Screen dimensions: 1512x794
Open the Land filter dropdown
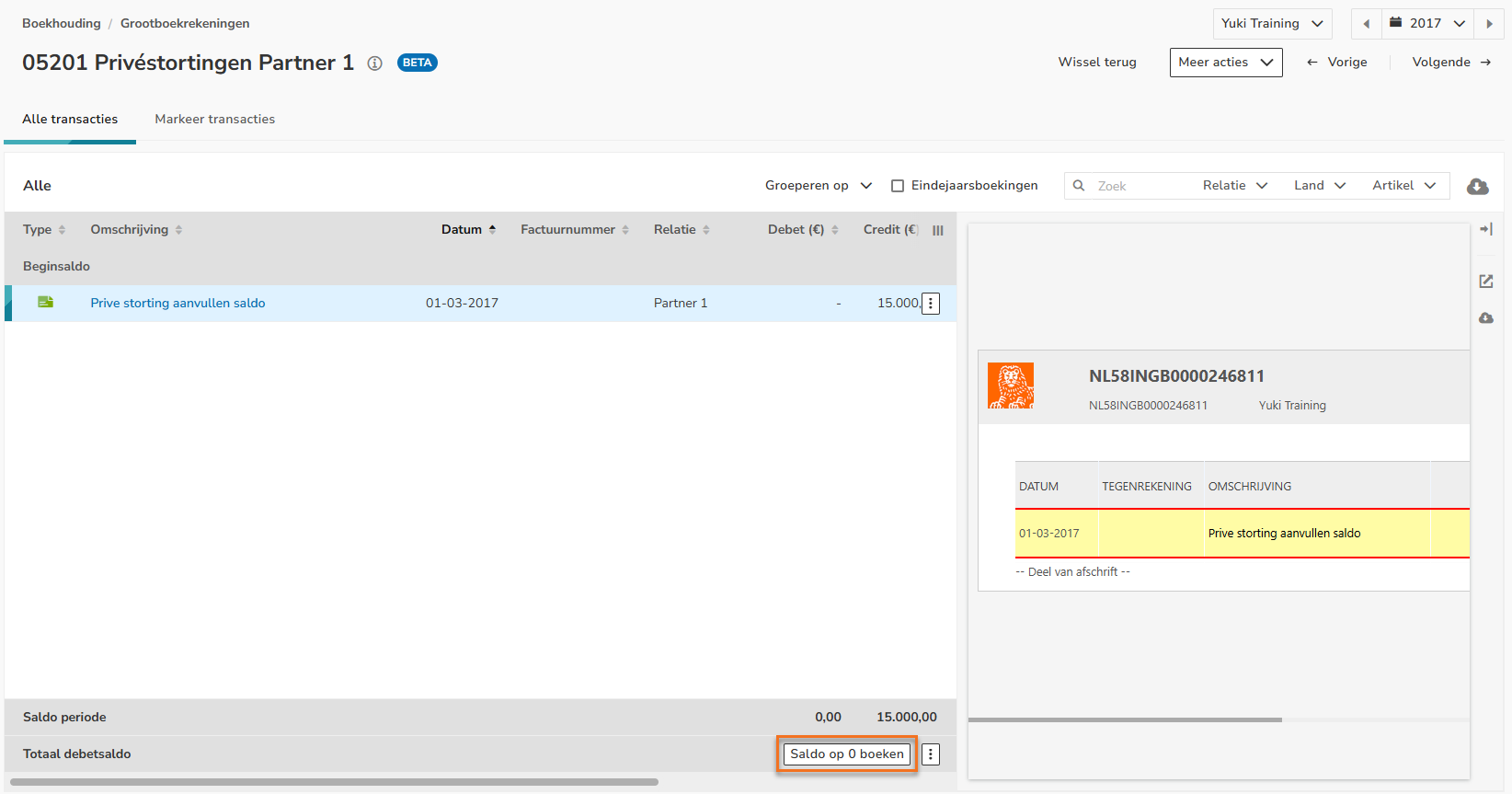pyautogui.click(x=1320, y=186)
